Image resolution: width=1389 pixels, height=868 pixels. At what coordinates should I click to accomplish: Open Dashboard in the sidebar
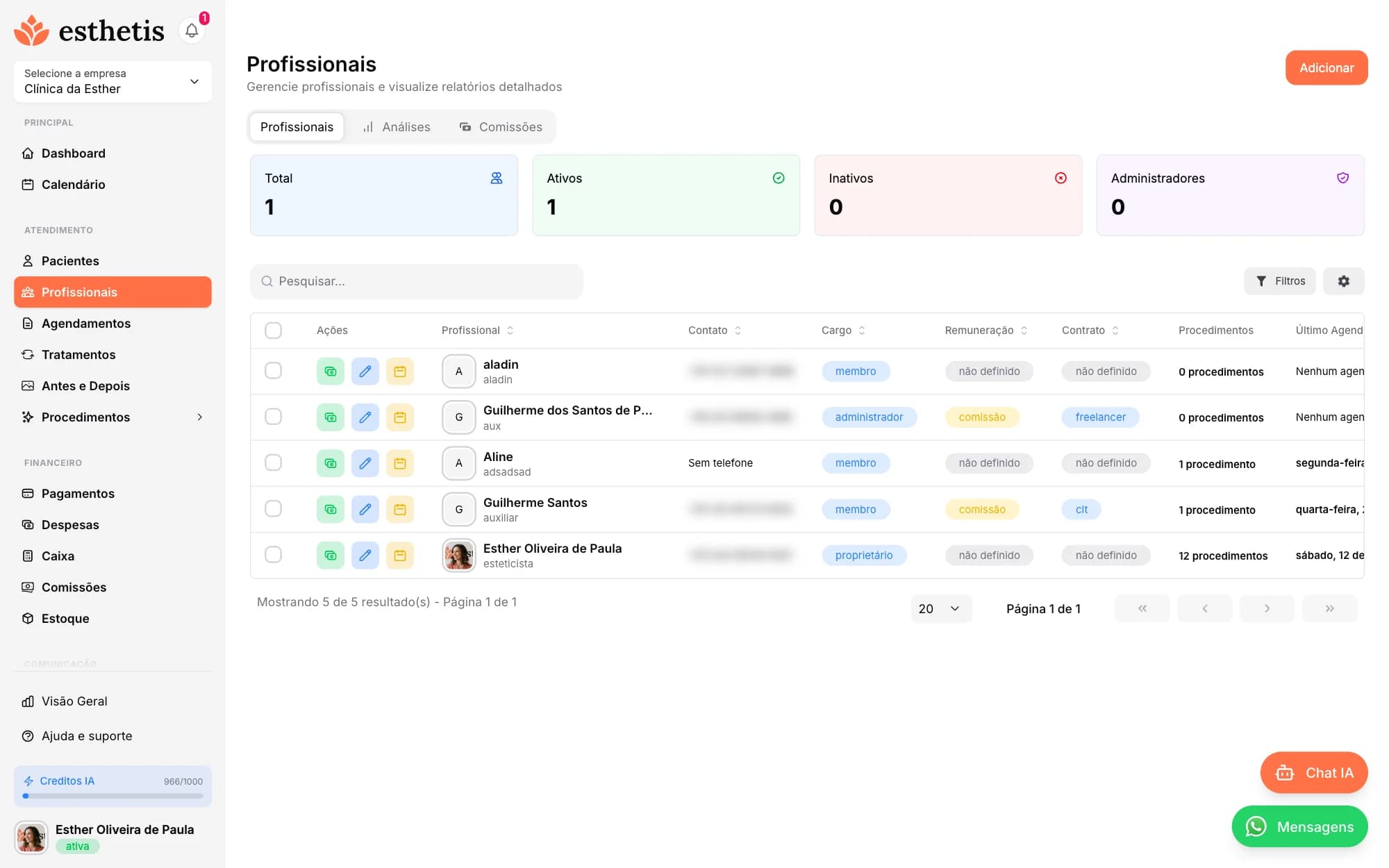coord(113,153)
